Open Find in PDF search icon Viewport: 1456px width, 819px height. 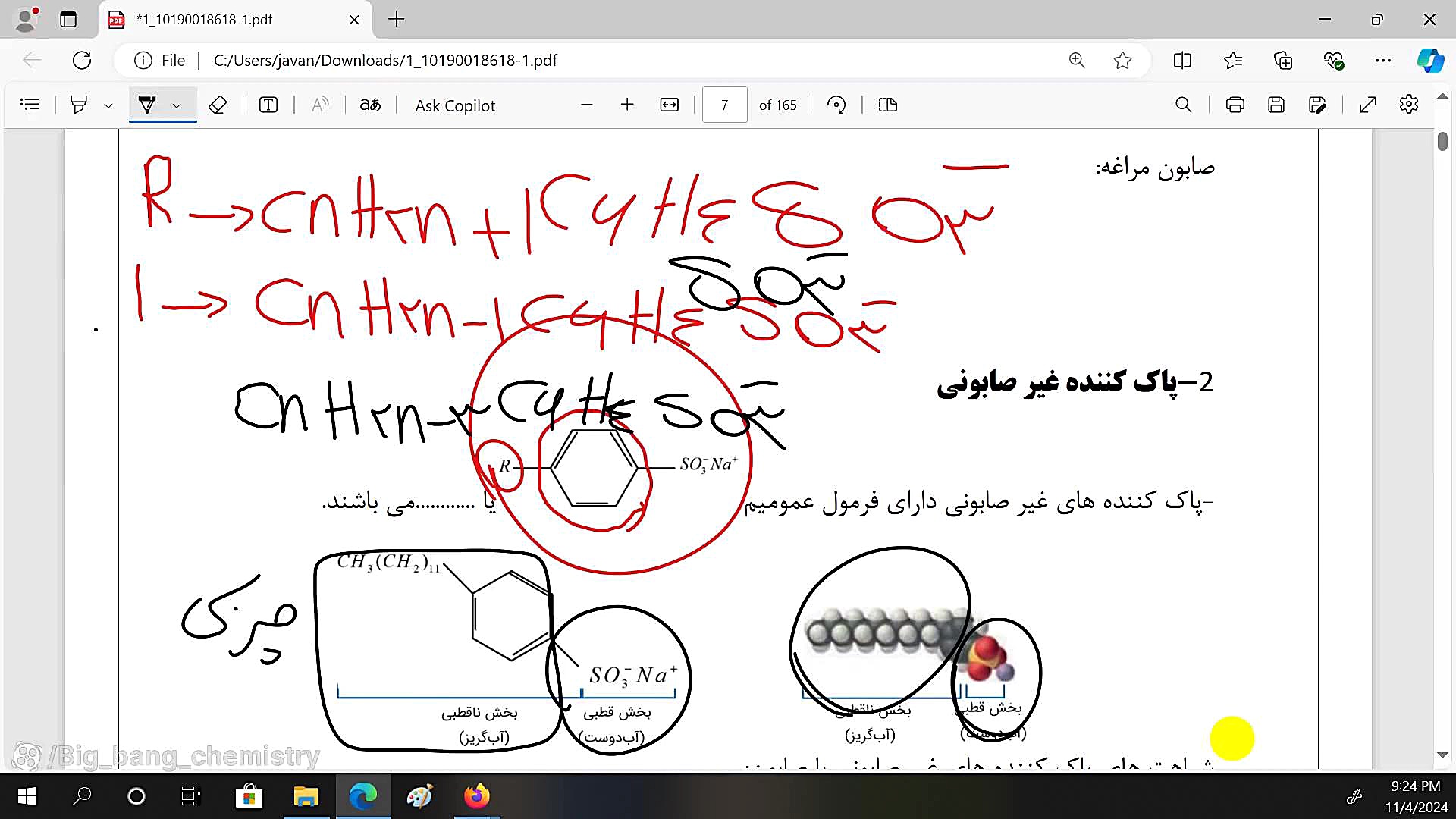point(1183,105)
